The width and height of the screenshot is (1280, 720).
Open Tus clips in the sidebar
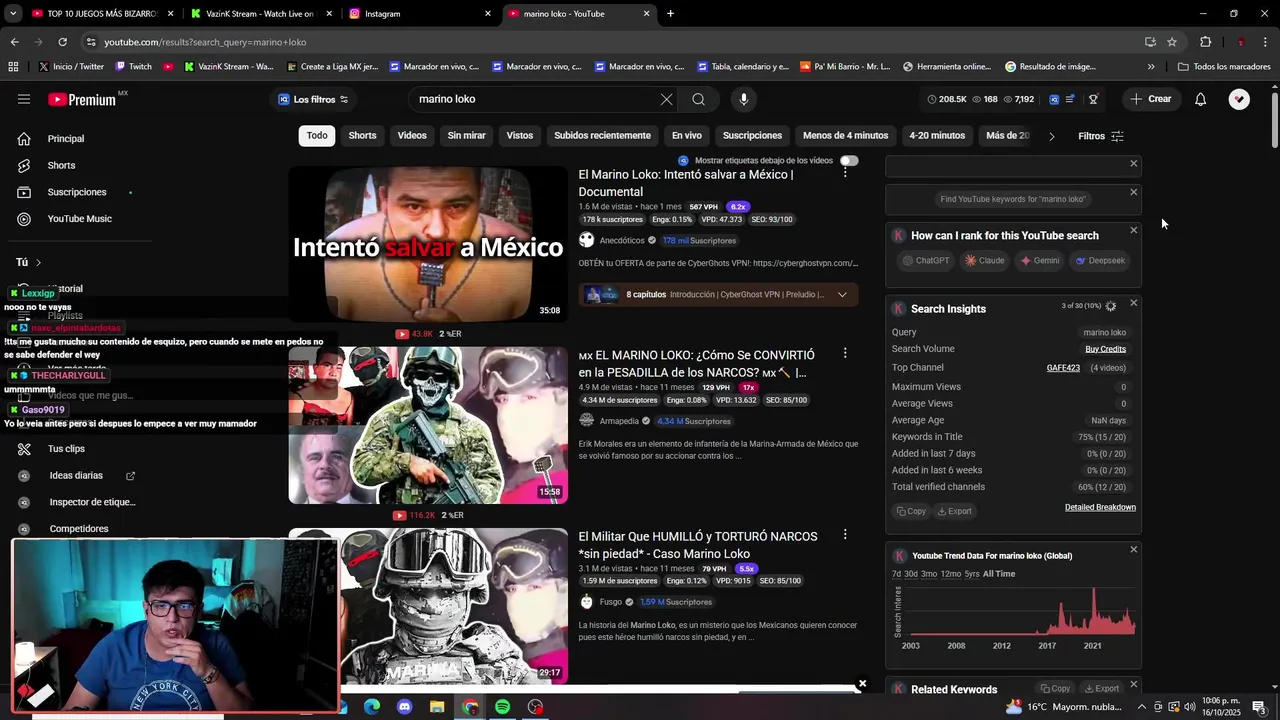[x=66, y=449]
